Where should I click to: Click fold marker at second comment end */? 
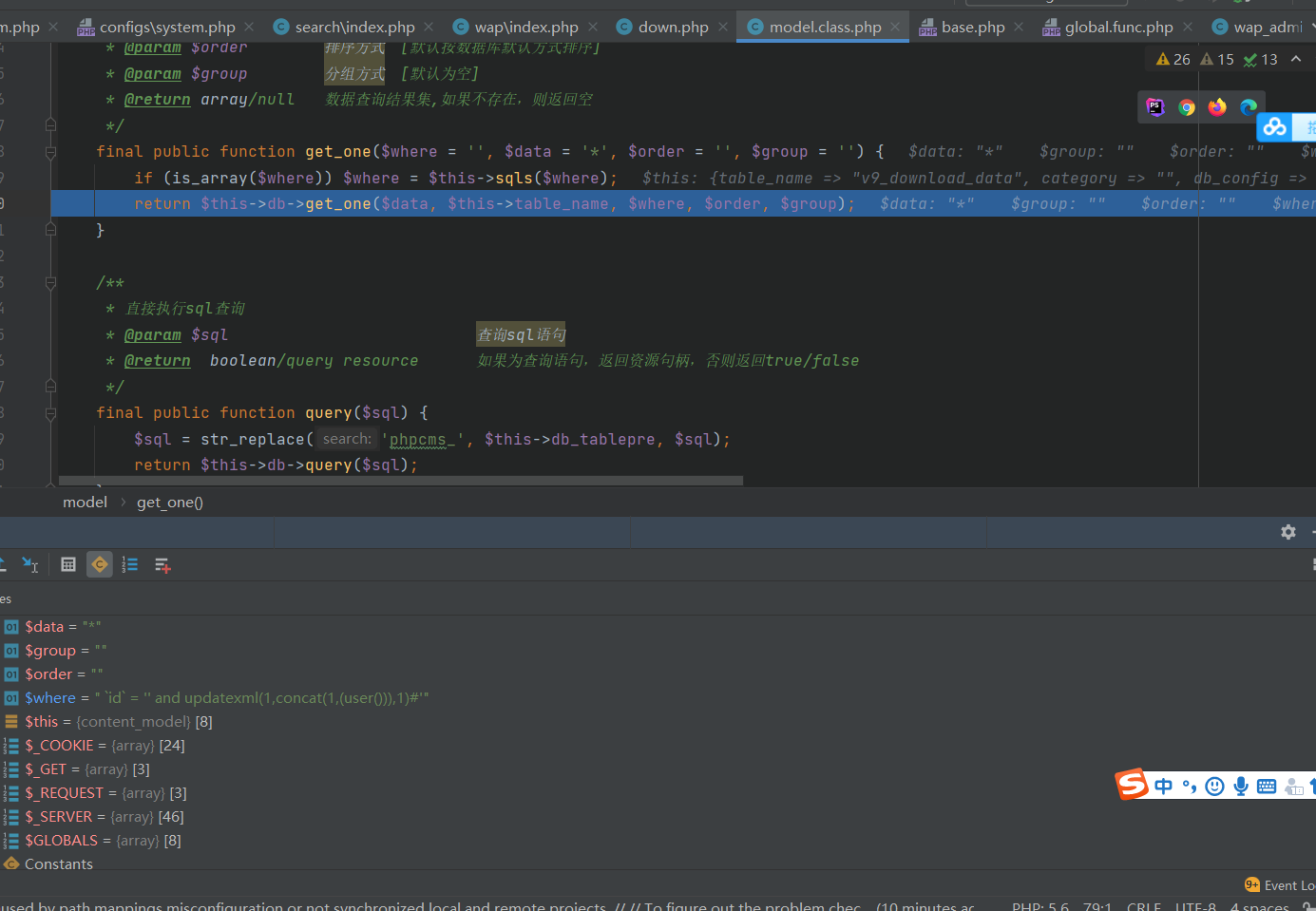tap(50, 387)
